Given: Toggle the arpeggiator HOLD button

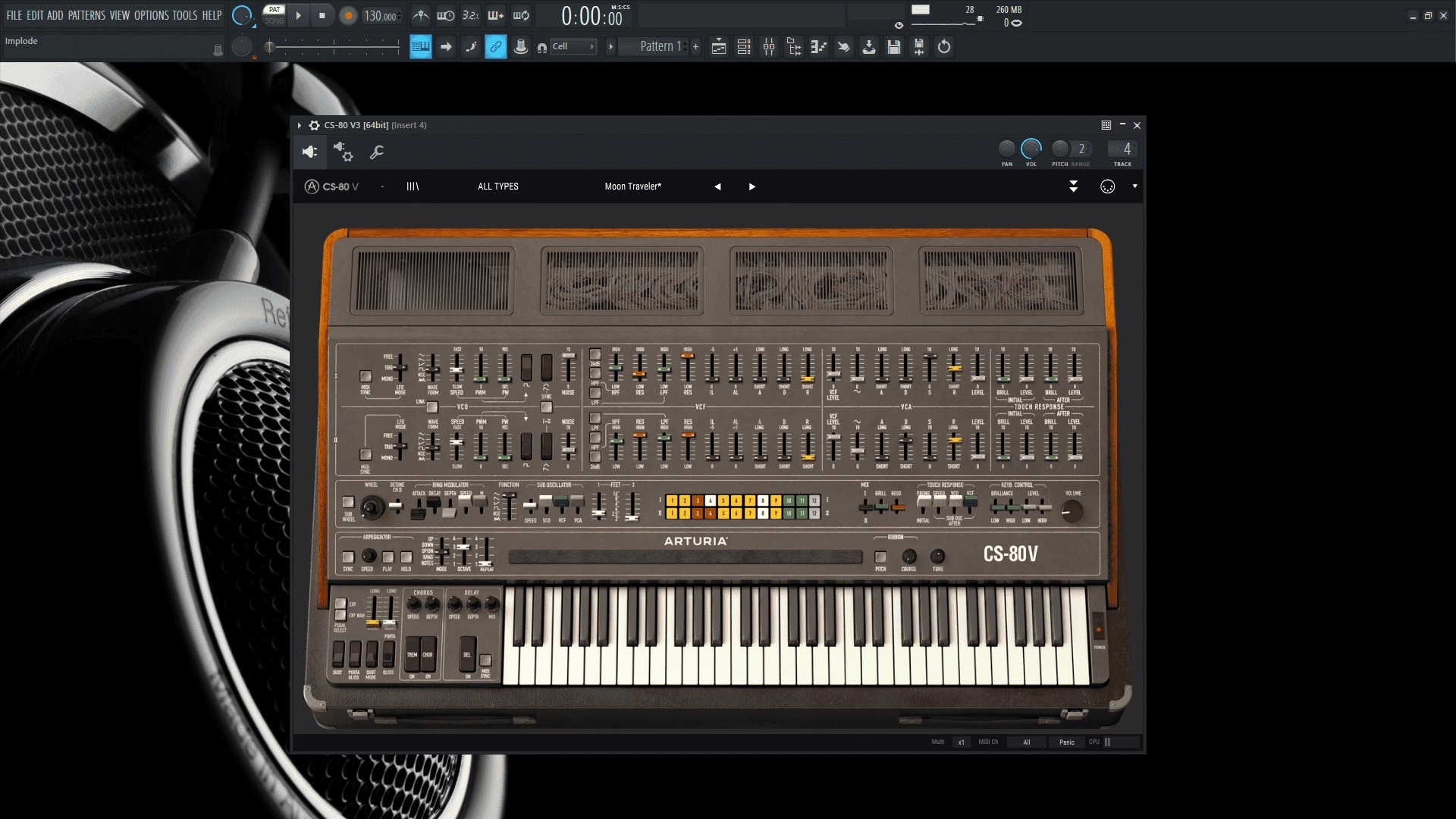Looking at the screenshot, I should click(x=406, y=557).
